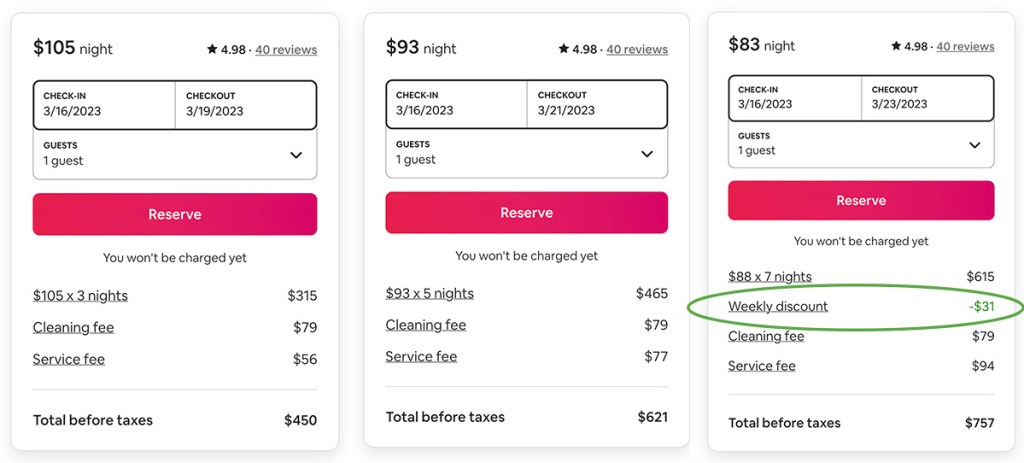Open 40 reviews link in $83 card
The image size is (1024, 463).
coord(965,46)
